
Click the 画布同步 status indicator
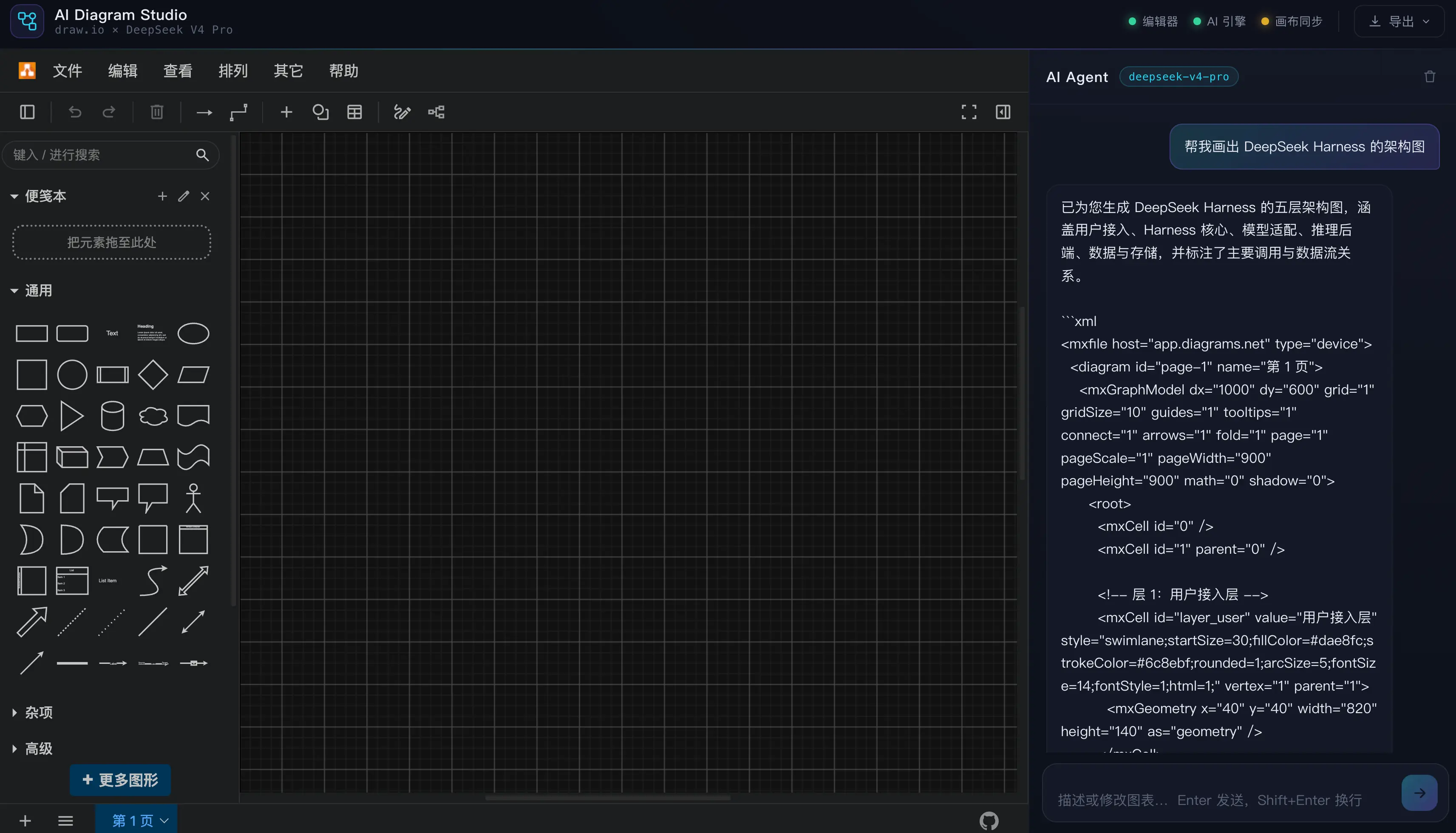[x=1292, y=21]
